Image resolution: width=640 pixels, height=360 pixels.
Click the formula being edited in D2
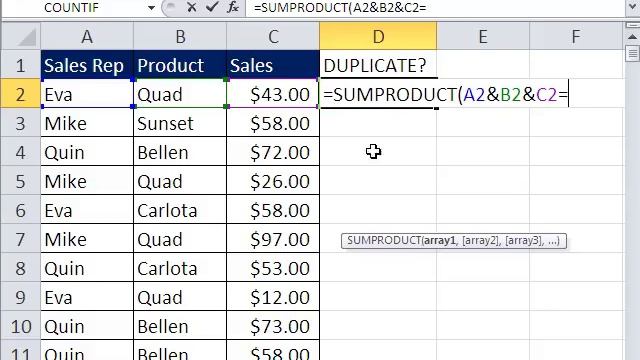click(445, 95)
